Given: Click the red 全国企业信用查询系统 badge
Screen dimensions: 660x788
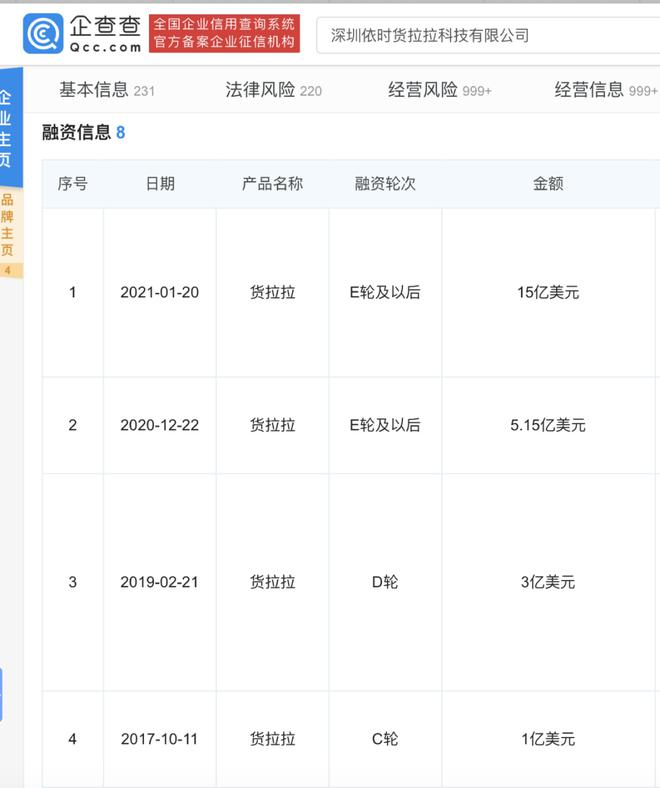Looking at the screenshot, I should coord(224,33).
